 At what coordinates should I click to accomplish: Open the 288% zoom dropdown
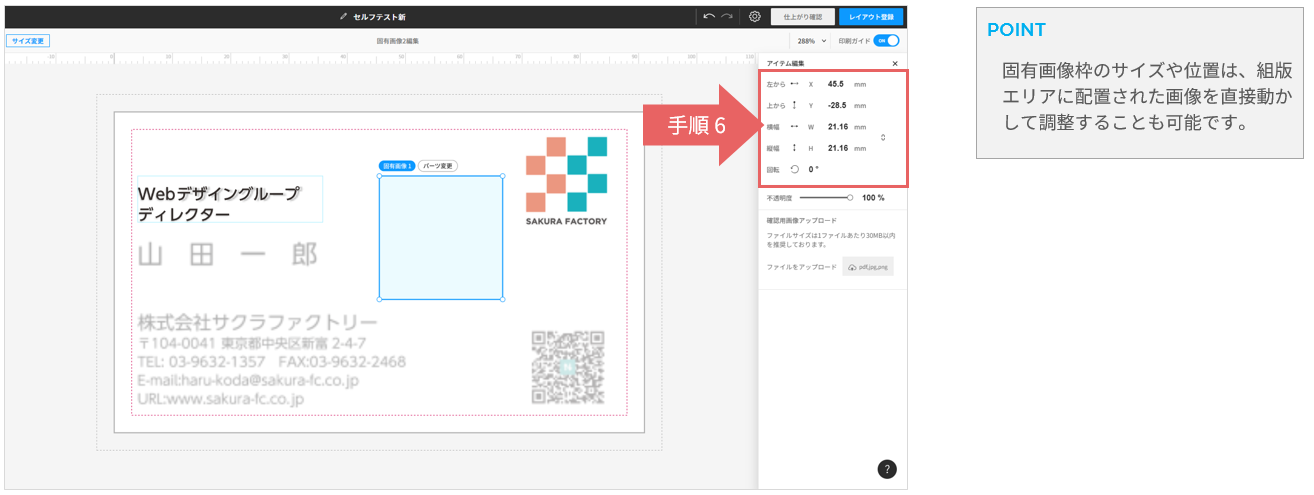coord(812,41)
